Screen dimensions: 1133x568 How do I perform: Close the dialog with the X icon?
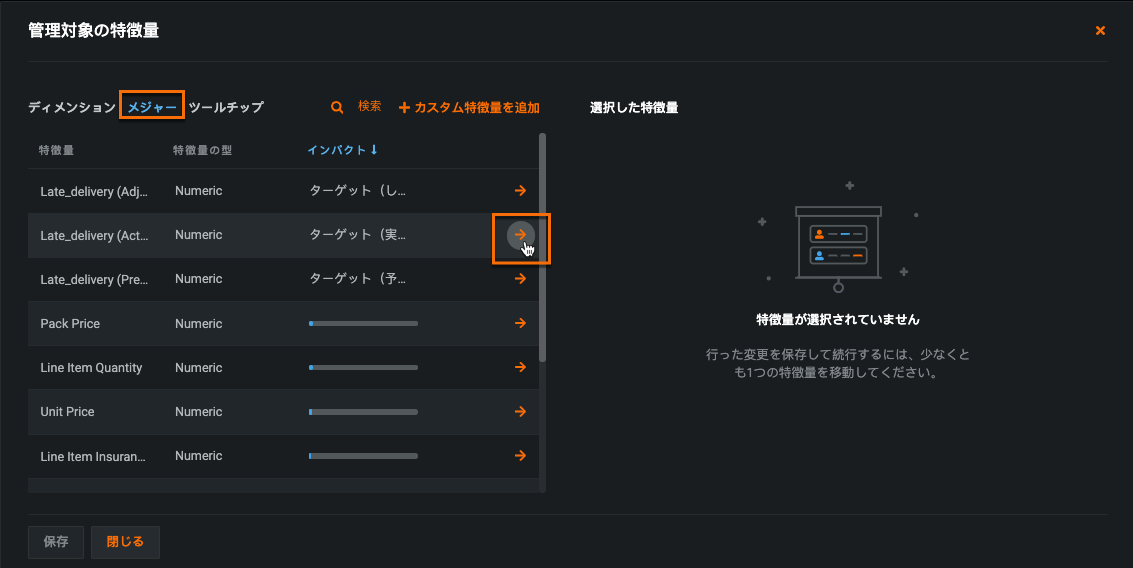coord(1100,31)
